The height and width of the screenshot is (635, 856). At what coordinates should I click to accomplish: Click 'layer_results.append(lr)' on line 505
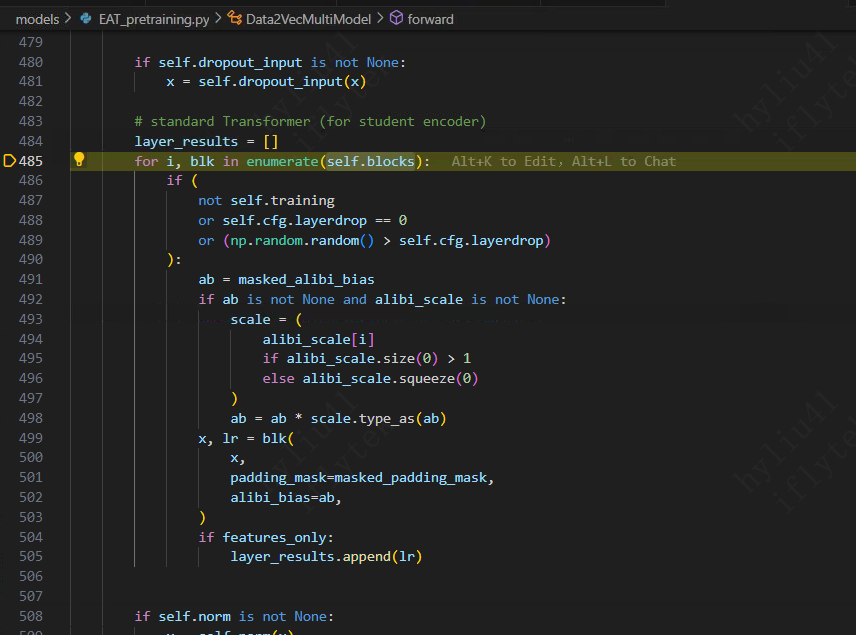coord(326,556)
